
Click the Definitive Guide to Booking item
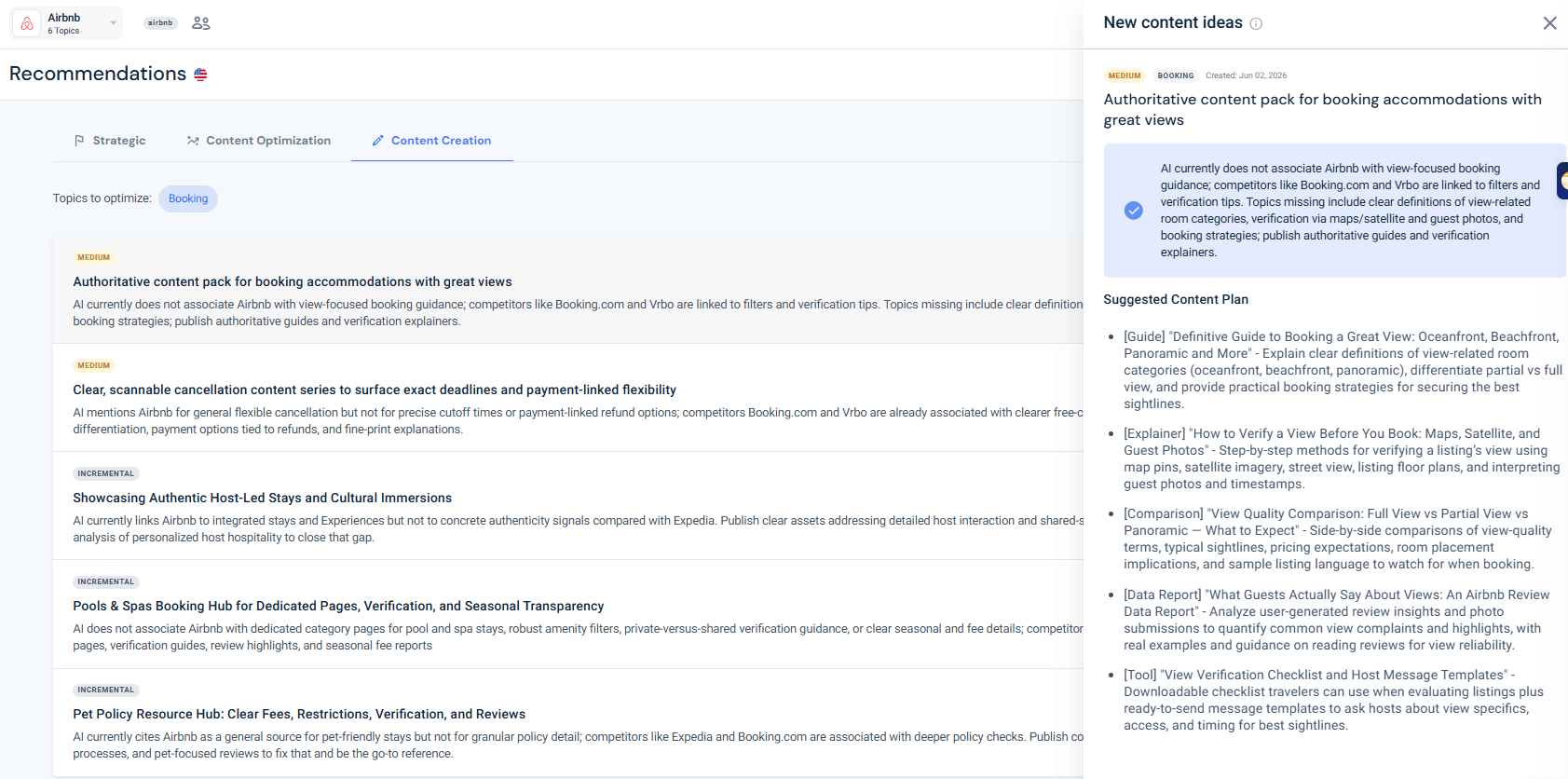click(x=1343, y=370)
